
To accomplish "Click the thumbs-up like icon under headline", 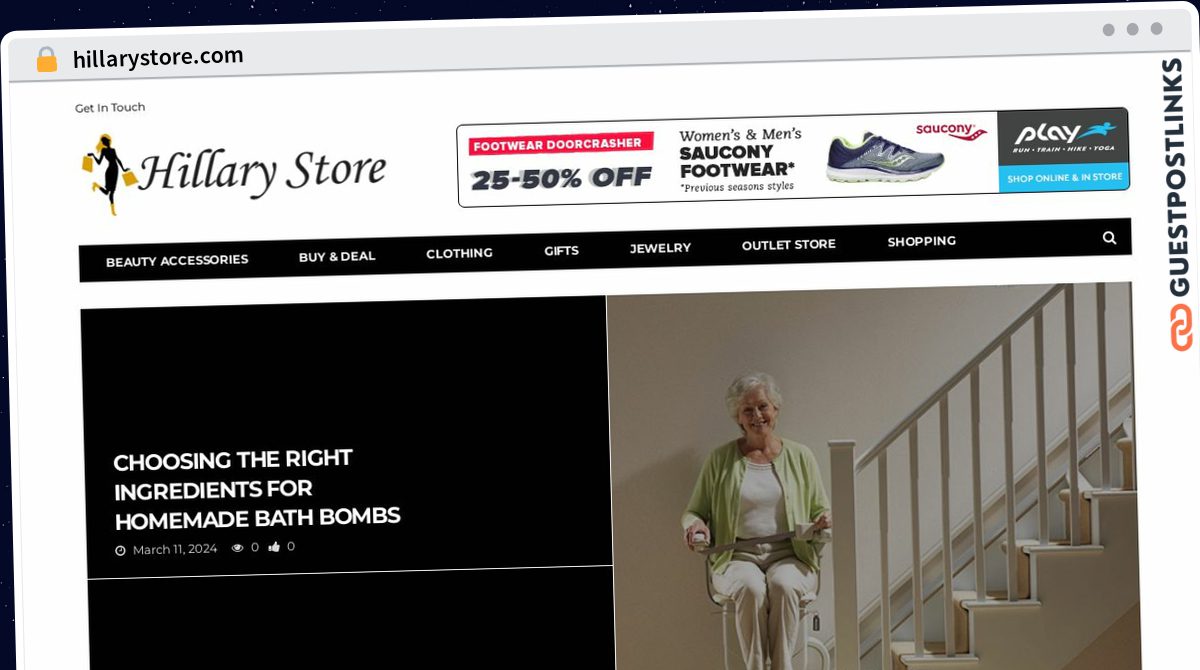I will pyautogui.click(x=275, y=547).
